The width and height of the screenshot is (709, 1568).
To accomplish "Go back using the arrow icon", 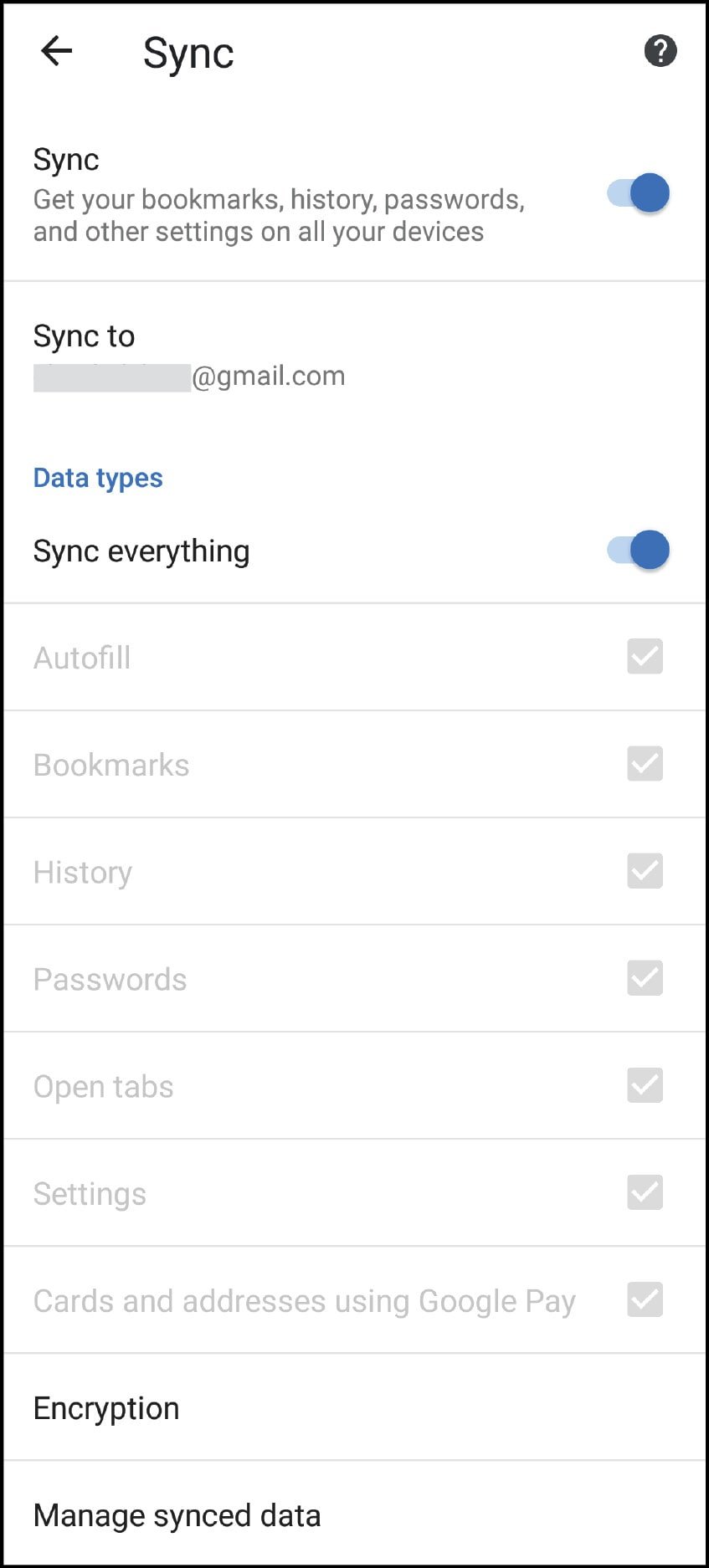I will pos(57,51).
